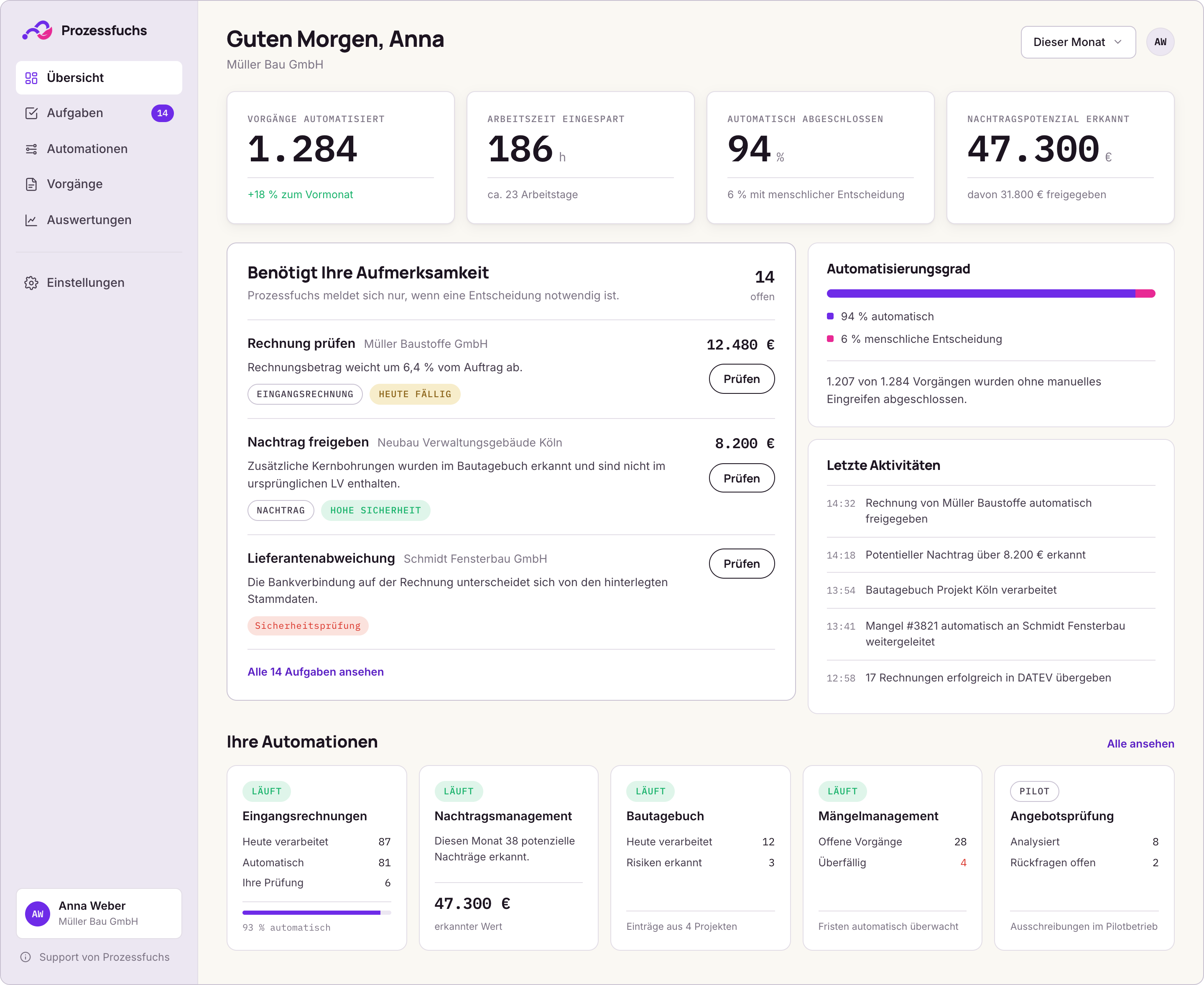
Task: Go to Übersicht in the sidebar
Action: point(99,78)
